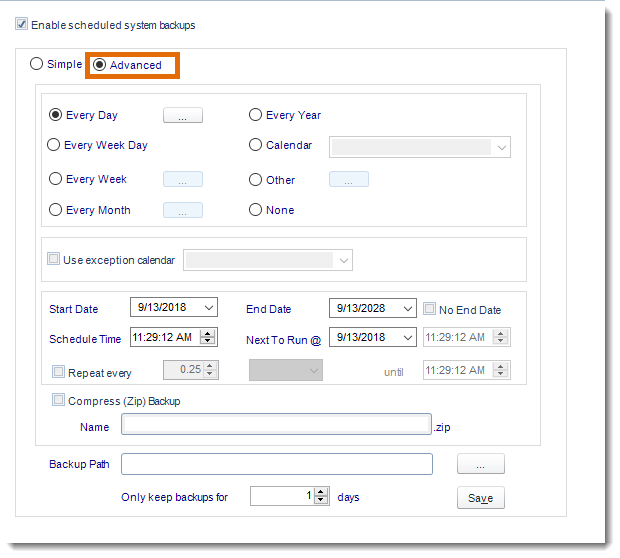
Task: Decrease Schedule Time with down arrow
Action: 208,342
